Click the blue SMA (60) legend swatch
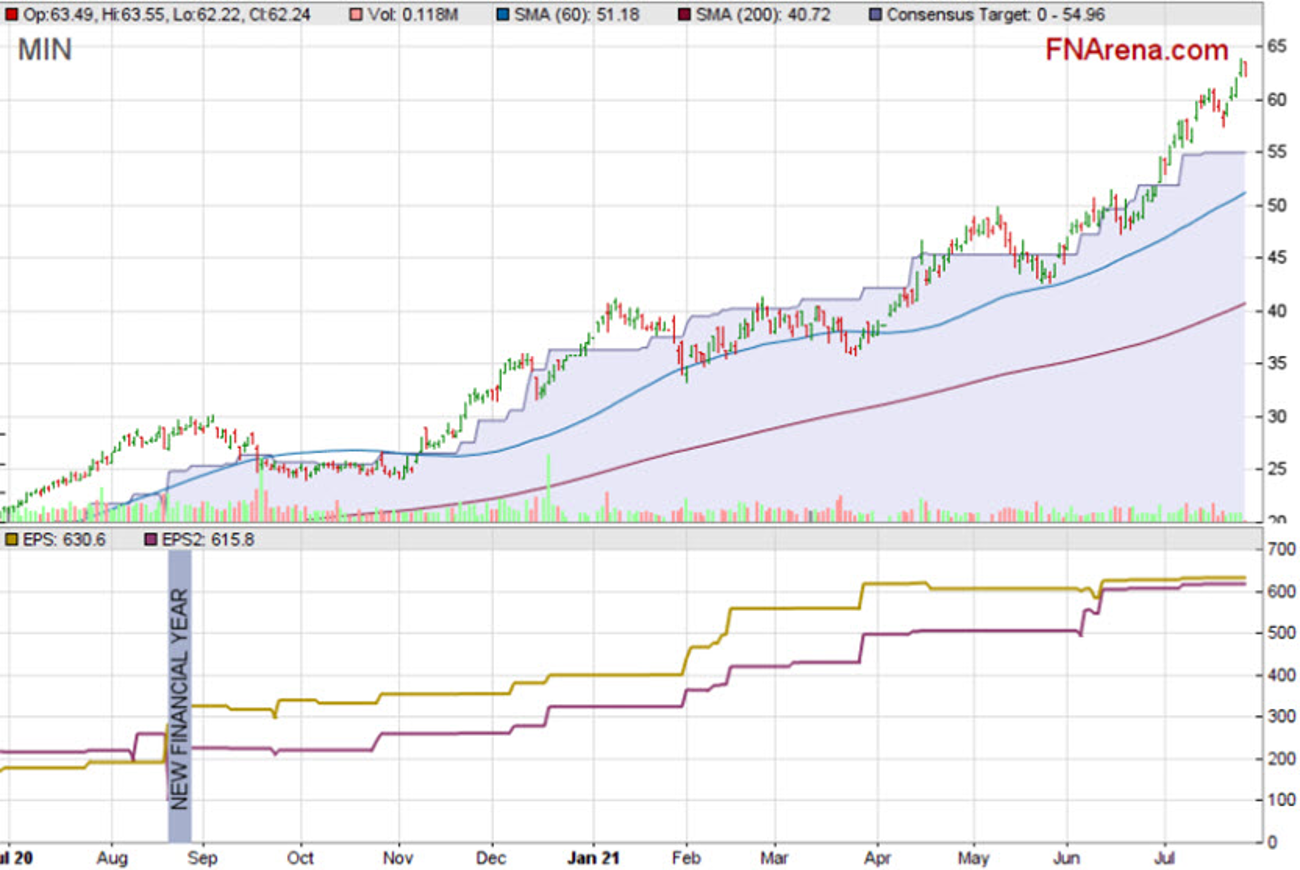This screenshot has width=1300, height=870. click(x=505, y=15)
